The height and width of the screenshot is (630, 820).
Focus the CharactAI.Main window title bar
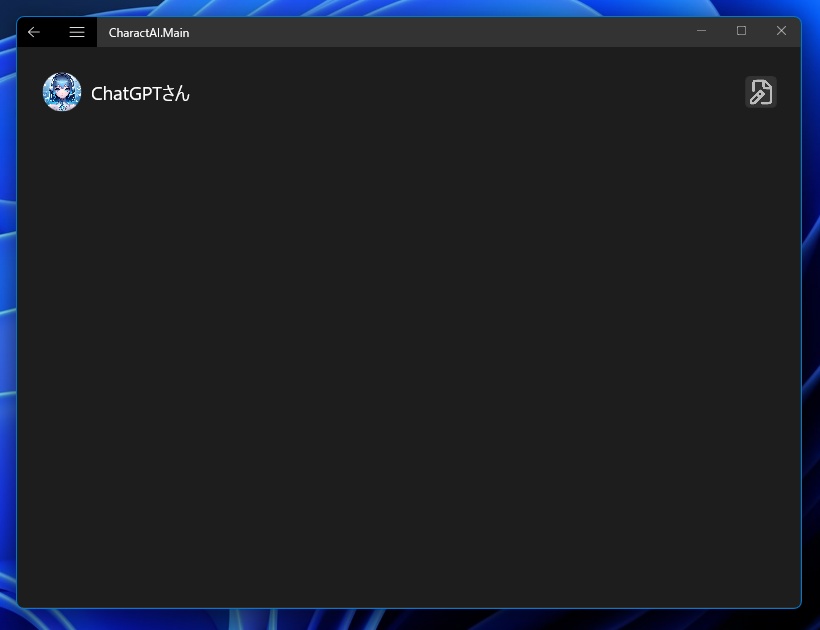coord(400,31)
